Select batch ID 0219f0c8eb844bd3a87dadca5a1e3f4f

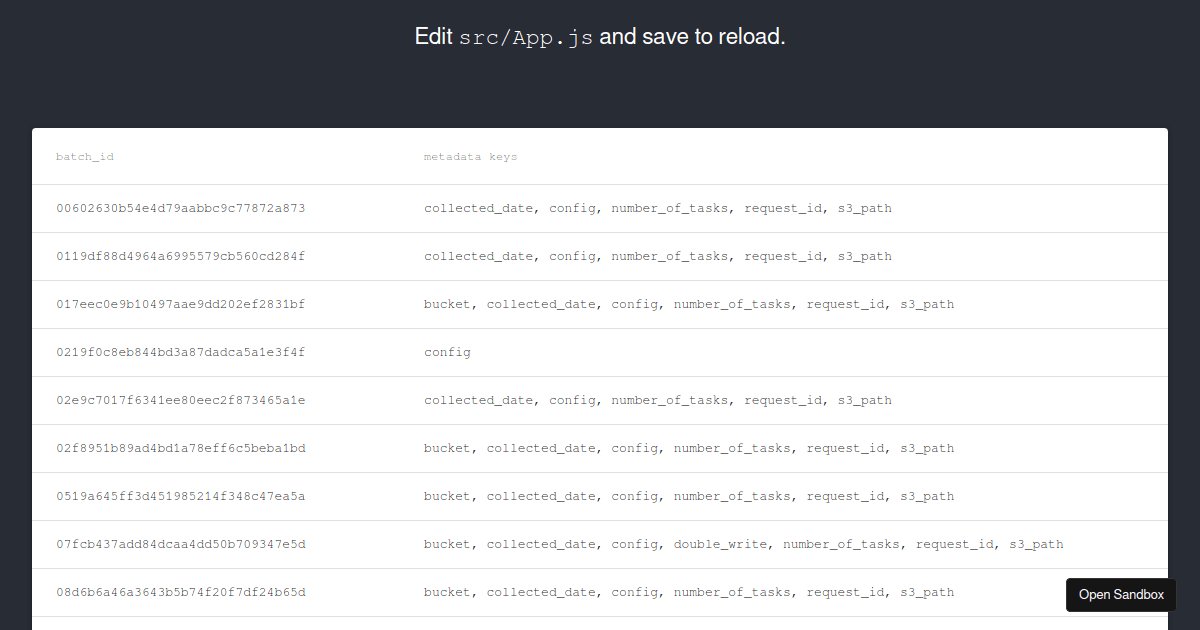(x=180, y=352)
